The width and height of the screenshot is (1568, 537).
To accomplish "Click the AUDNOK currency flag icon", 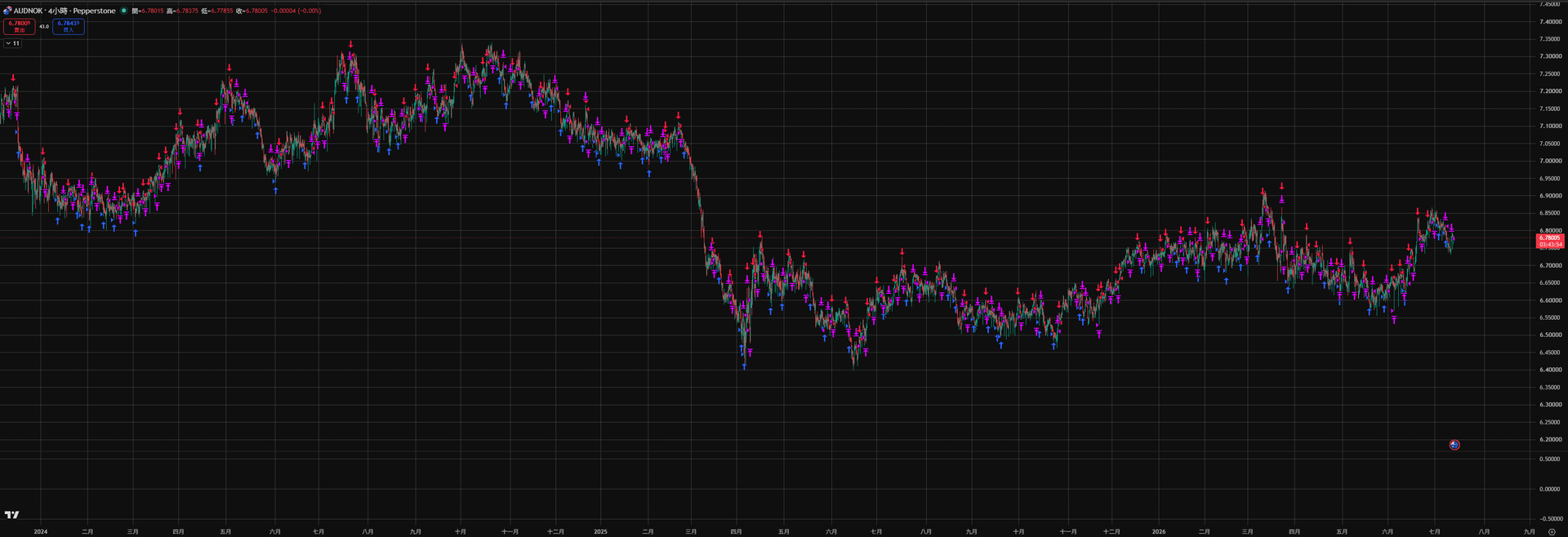I will 7,11.
